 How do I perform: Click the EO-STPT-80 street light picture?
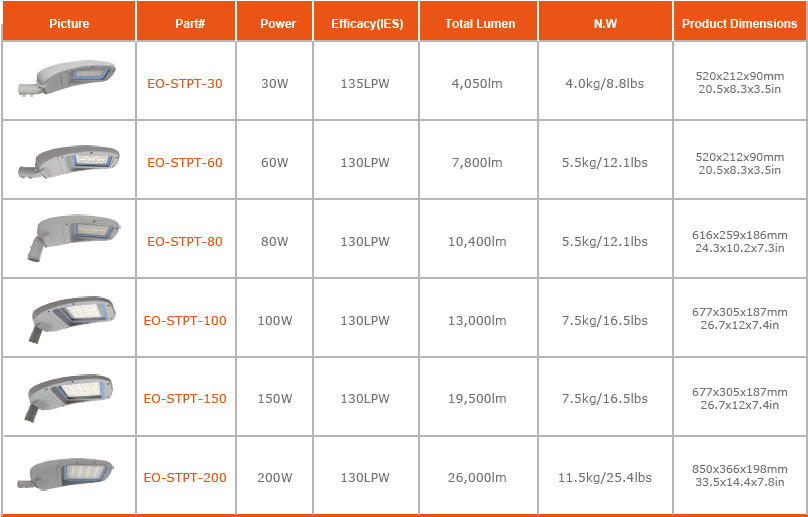coord(74,238)
